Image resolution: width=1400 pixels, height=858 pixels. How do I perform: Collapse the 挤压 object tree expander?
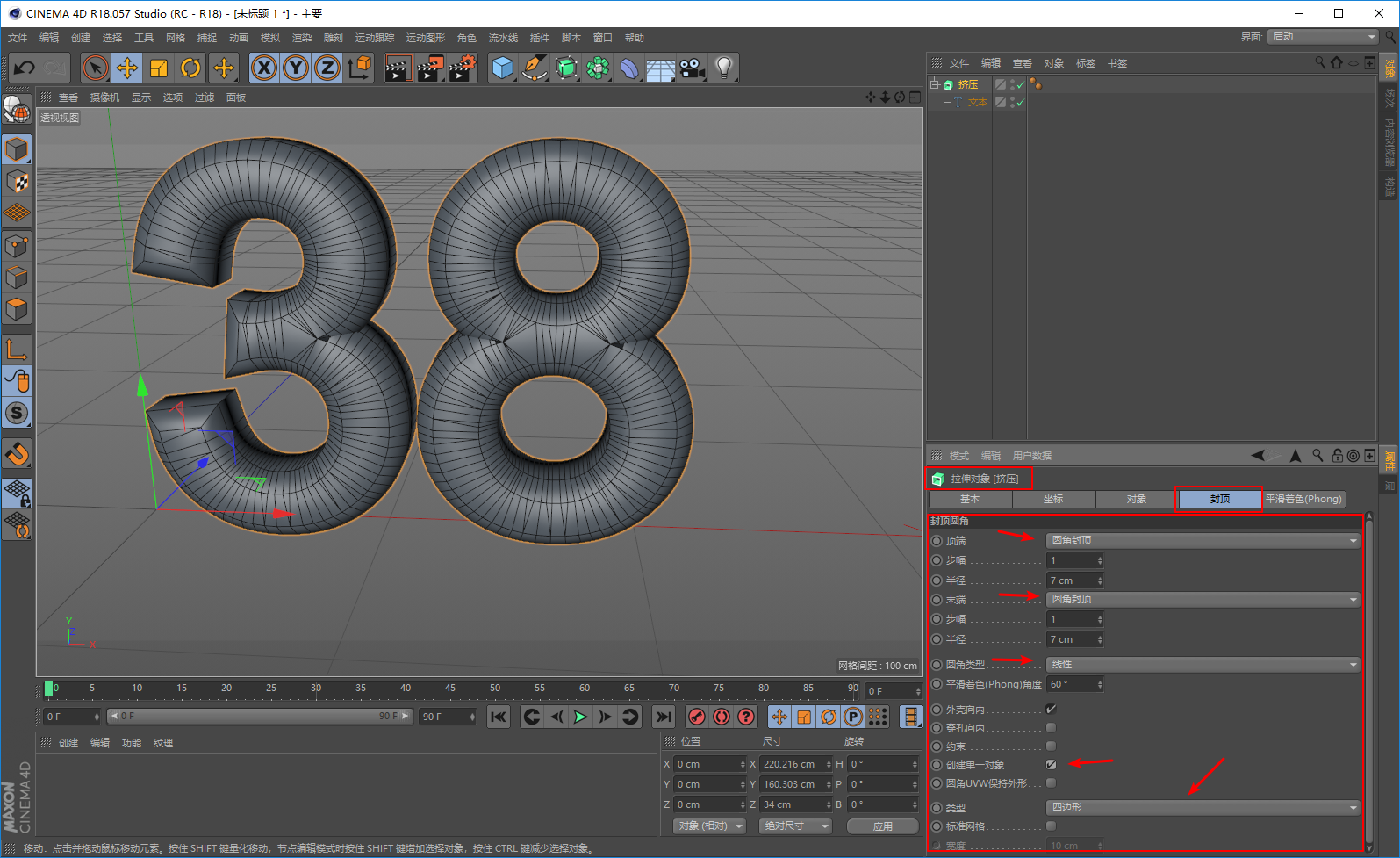click(x=935, y=84)
